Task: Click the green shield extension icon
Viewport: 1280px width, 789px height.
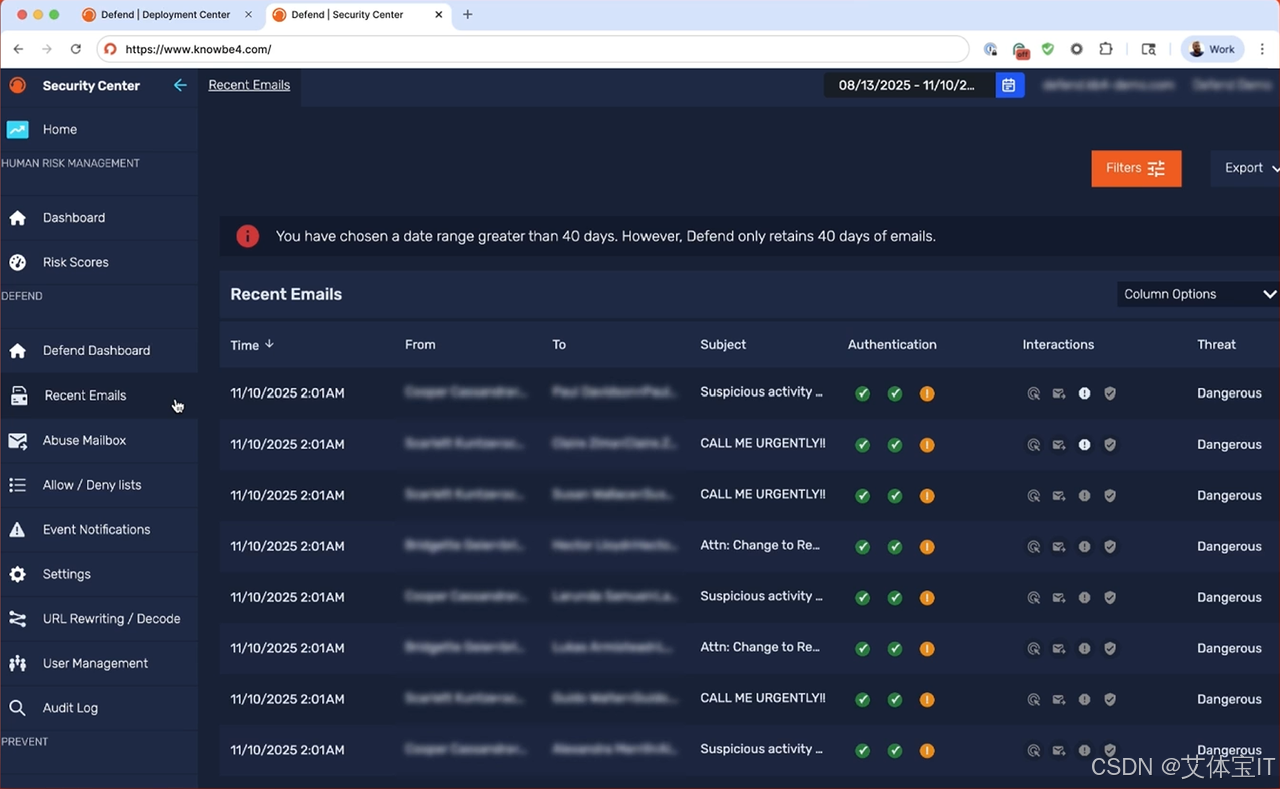Action: 1048,49
